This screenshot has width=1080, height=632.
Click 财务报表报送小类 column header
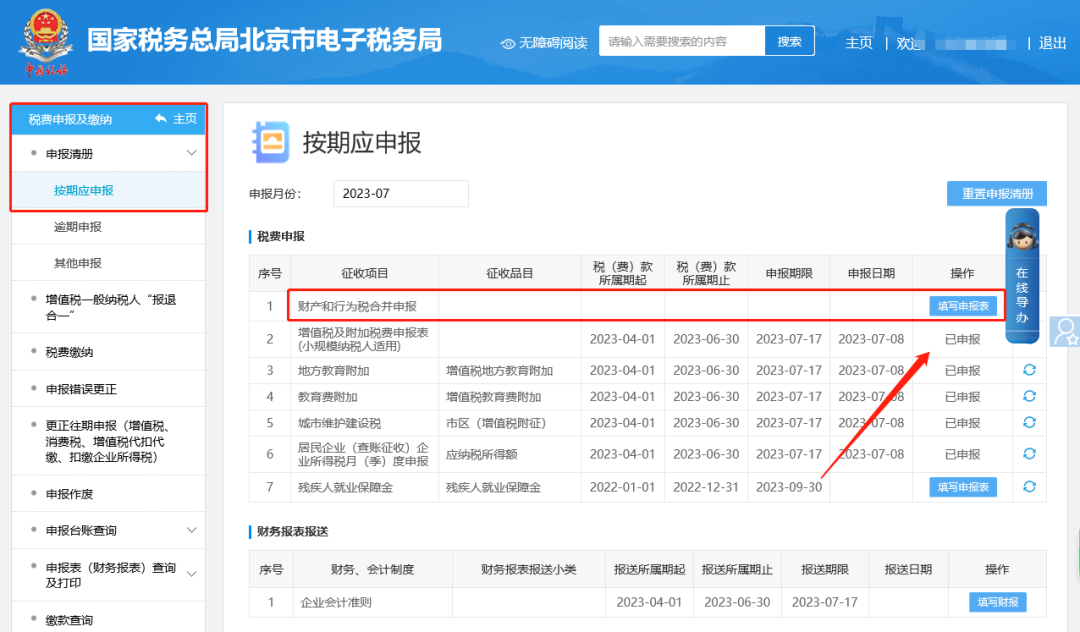click(529, 569)
